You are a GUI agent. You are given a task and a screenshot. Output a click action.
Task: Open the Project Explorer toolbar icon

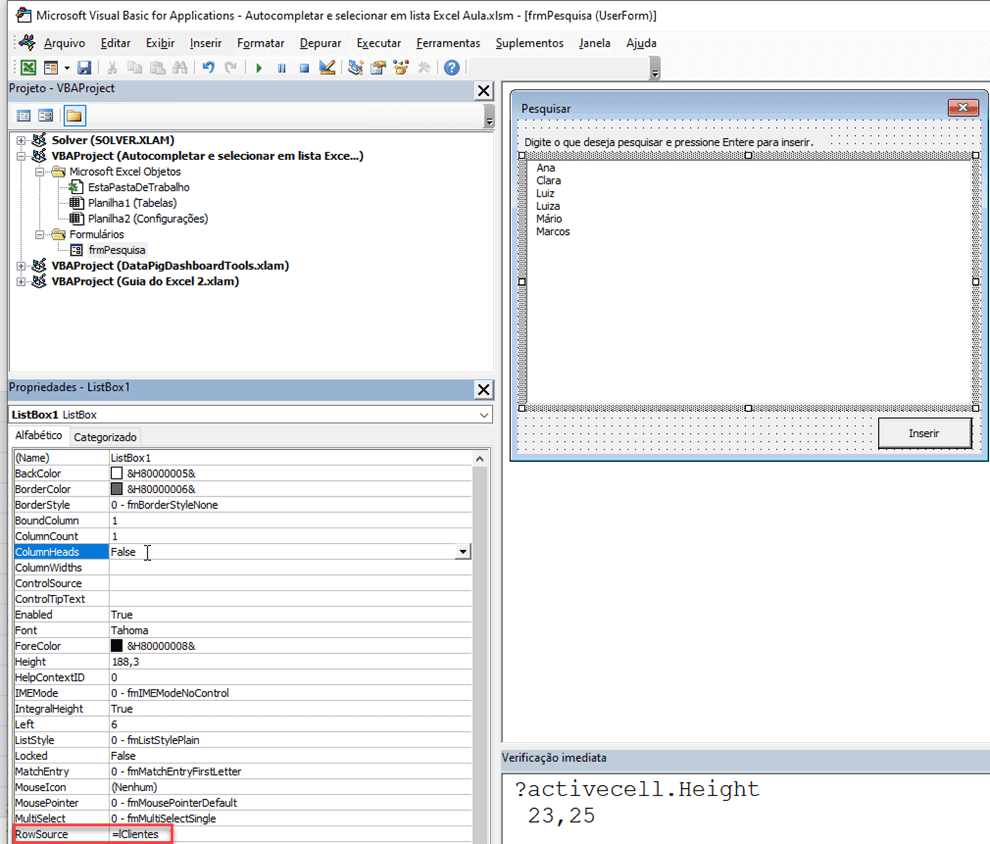[355, 68]
